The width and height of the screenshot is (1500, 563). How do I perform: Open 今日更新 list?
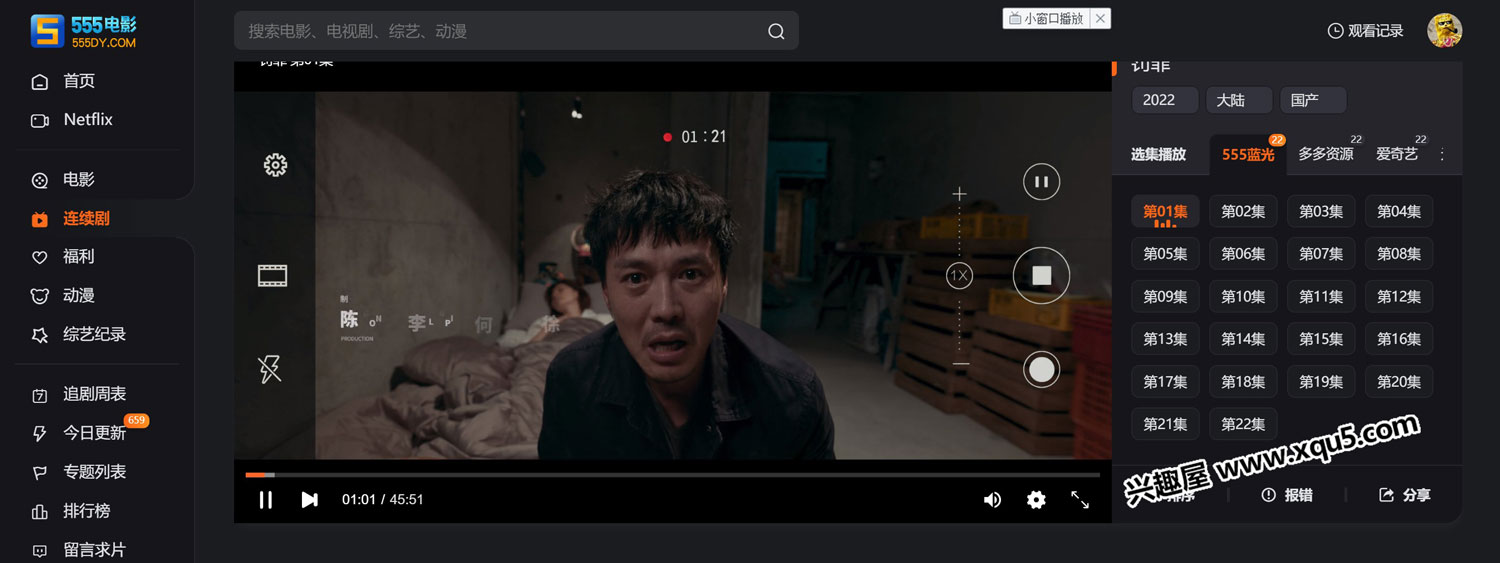point(79,433)
